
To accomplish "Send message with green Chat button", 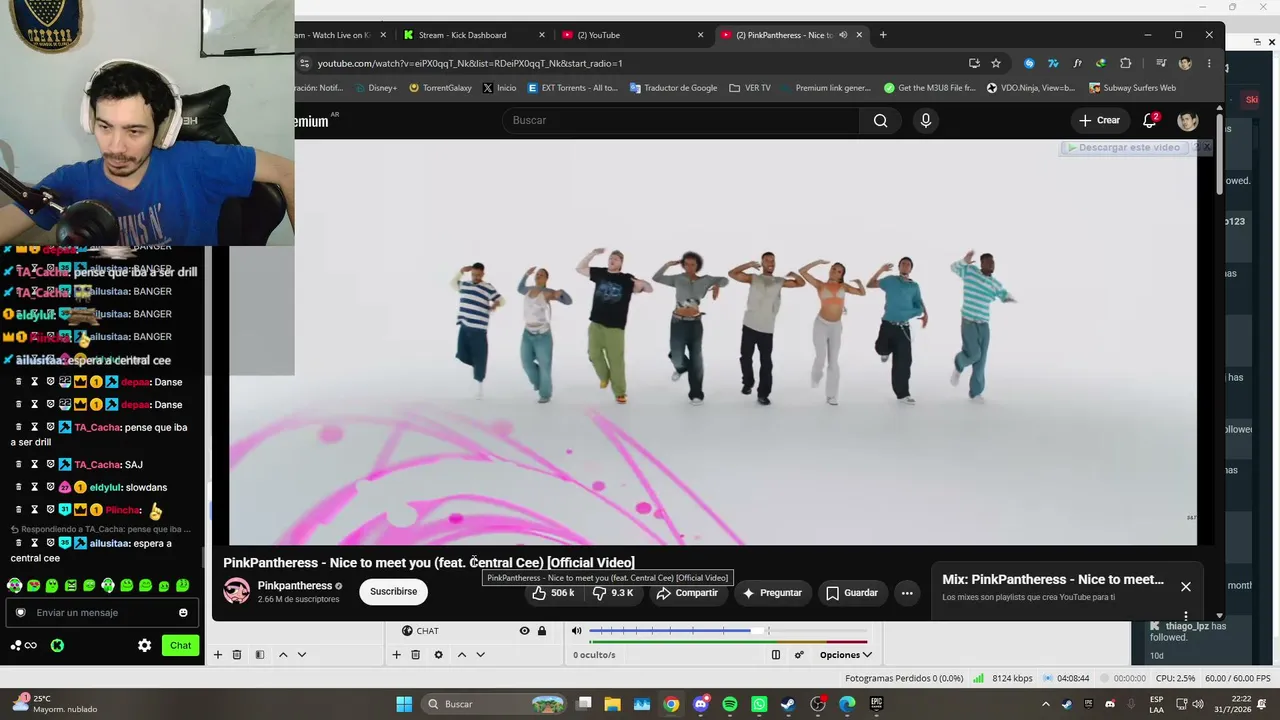I will click(x=180, y=646).
